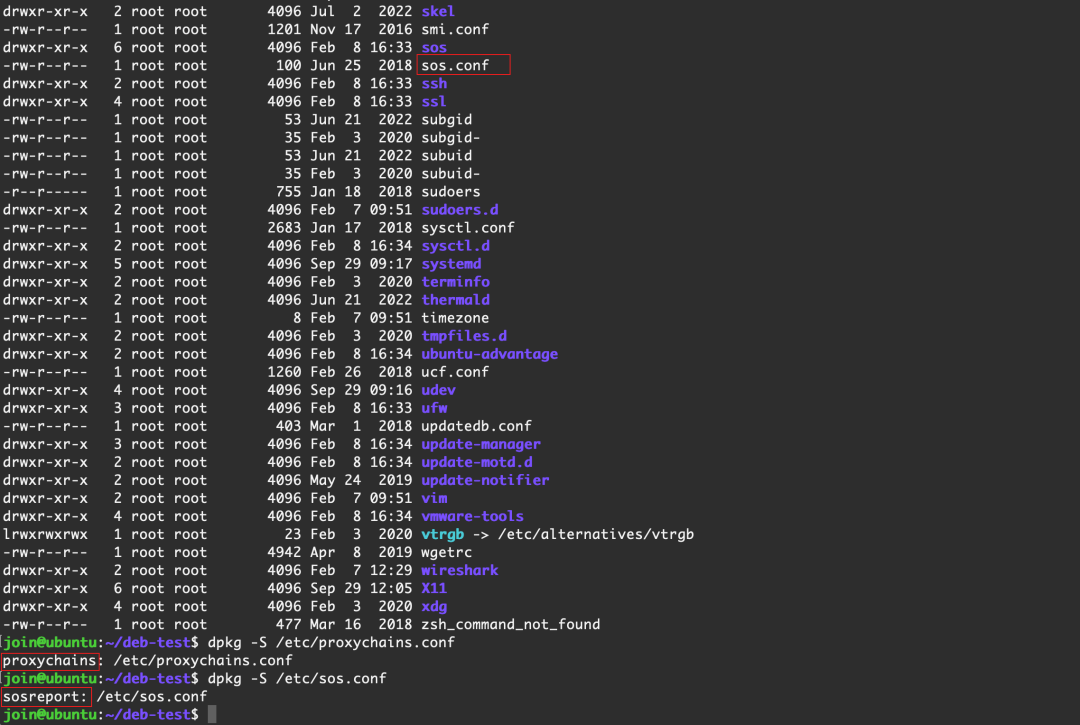Click the tmpfiles.d directory name
The width and height of the screenshot is (1080, 725).
pyautogui.click(x=464, y=336)
